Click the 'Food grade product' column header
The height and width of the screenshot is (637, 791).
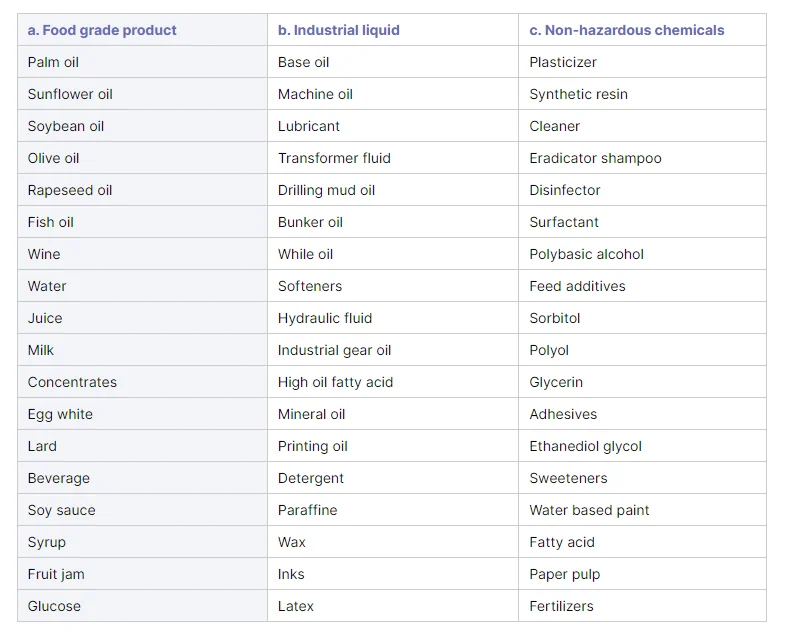pyautogui.click(x=102, y=30)
